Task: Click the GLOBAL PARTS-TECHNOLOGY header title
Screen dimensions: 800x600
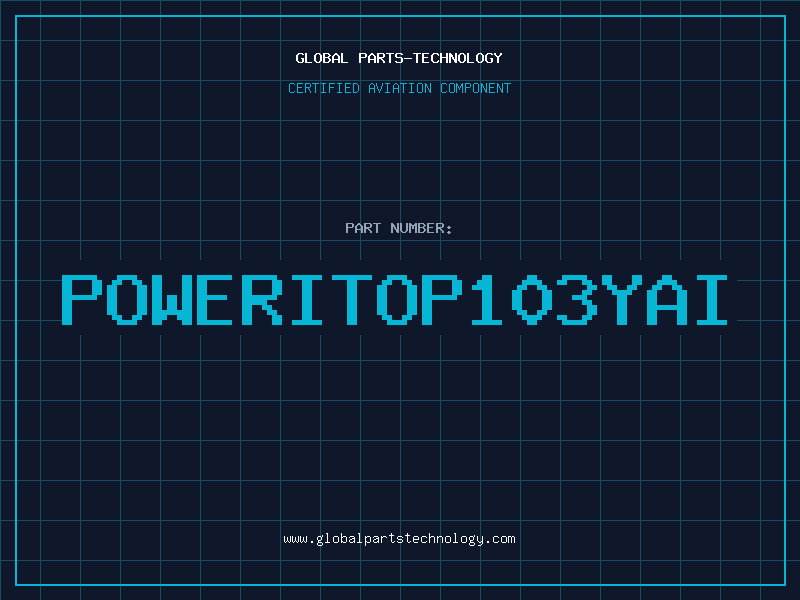Action: tap(399, 58)
